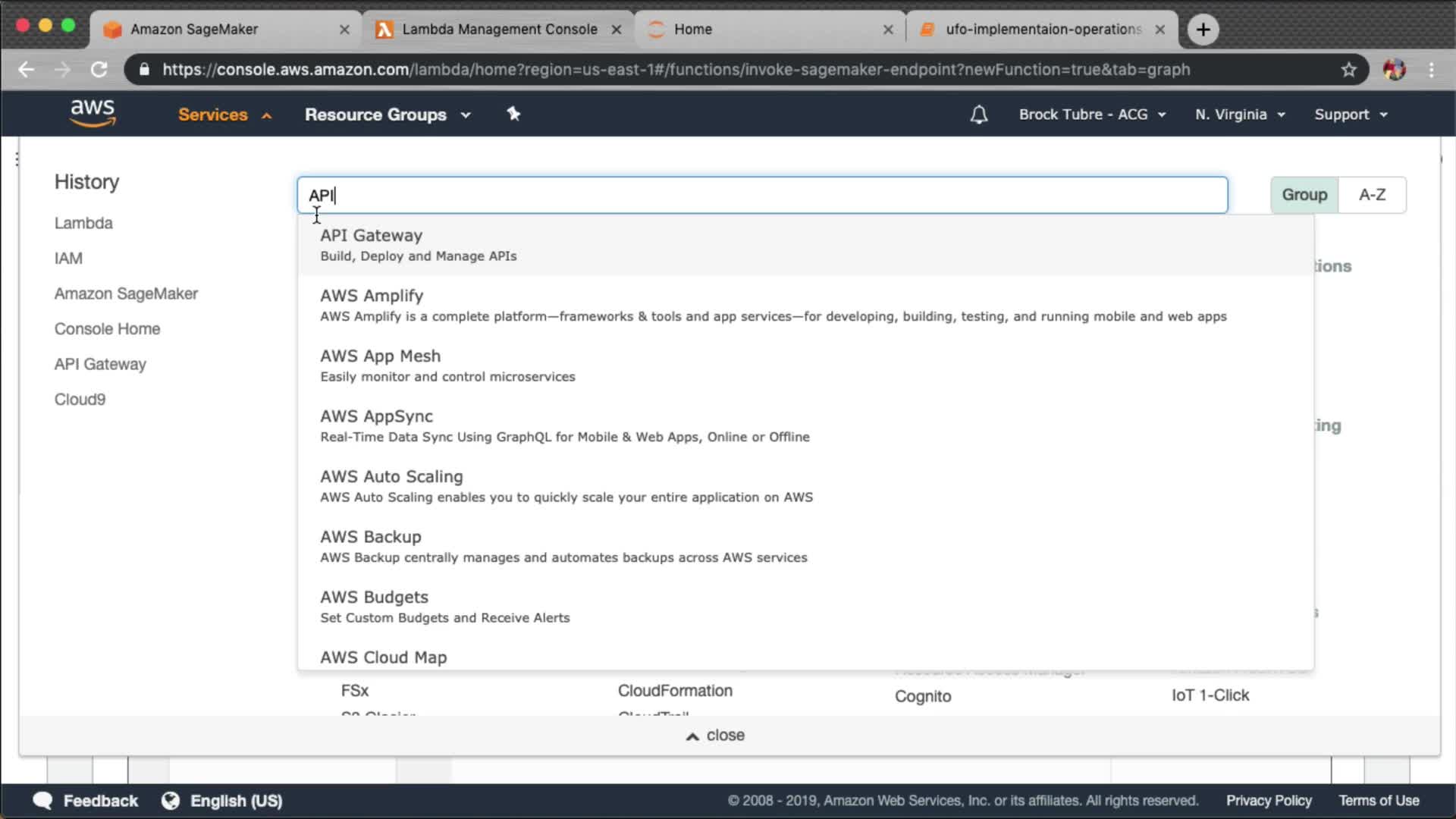
Task: Open the notifications bell
Action: click(978, 115)
